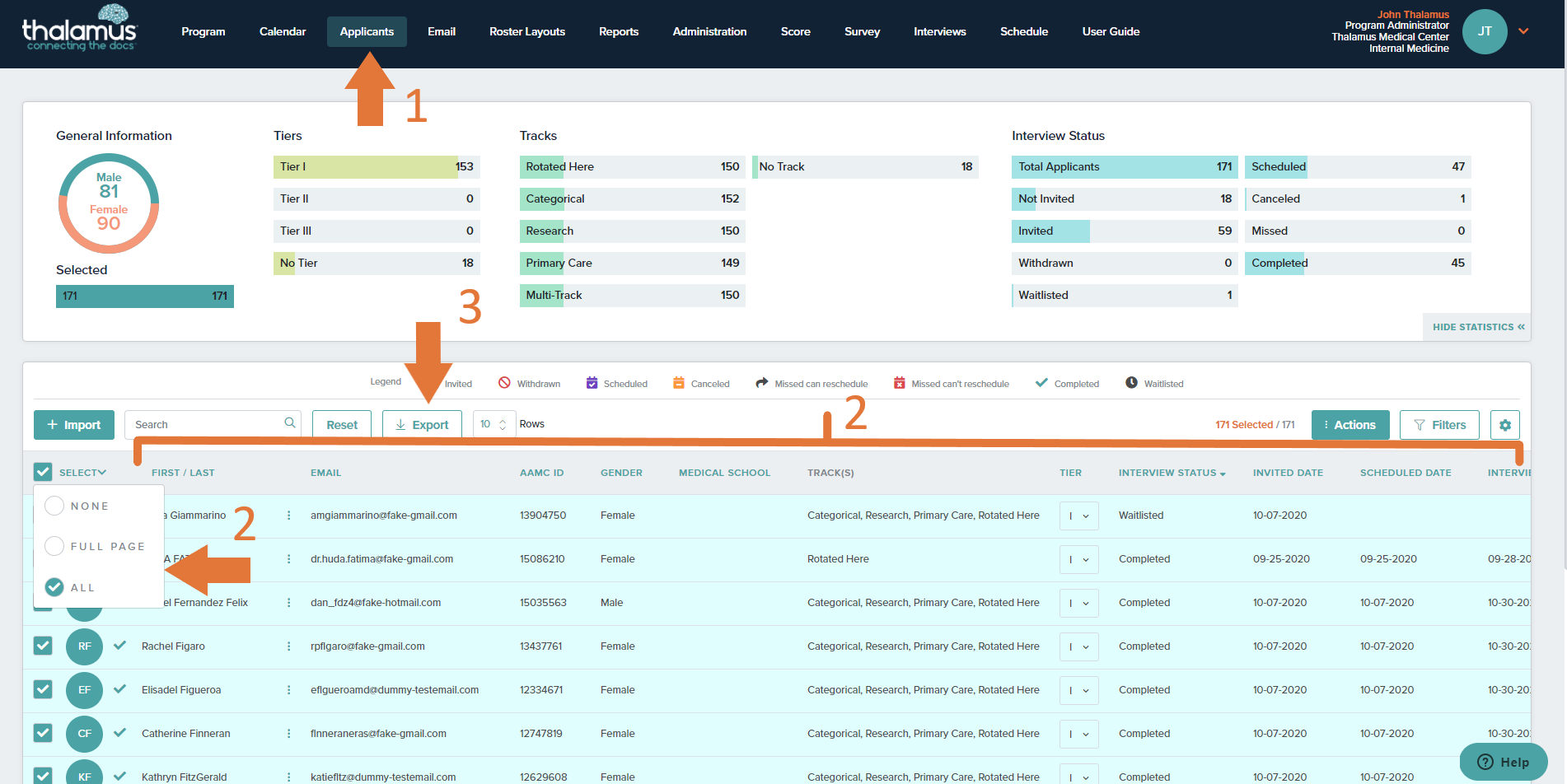1567x784 pixels.
Task: Click the Invited interview status bar
Action: [1125, 231]
